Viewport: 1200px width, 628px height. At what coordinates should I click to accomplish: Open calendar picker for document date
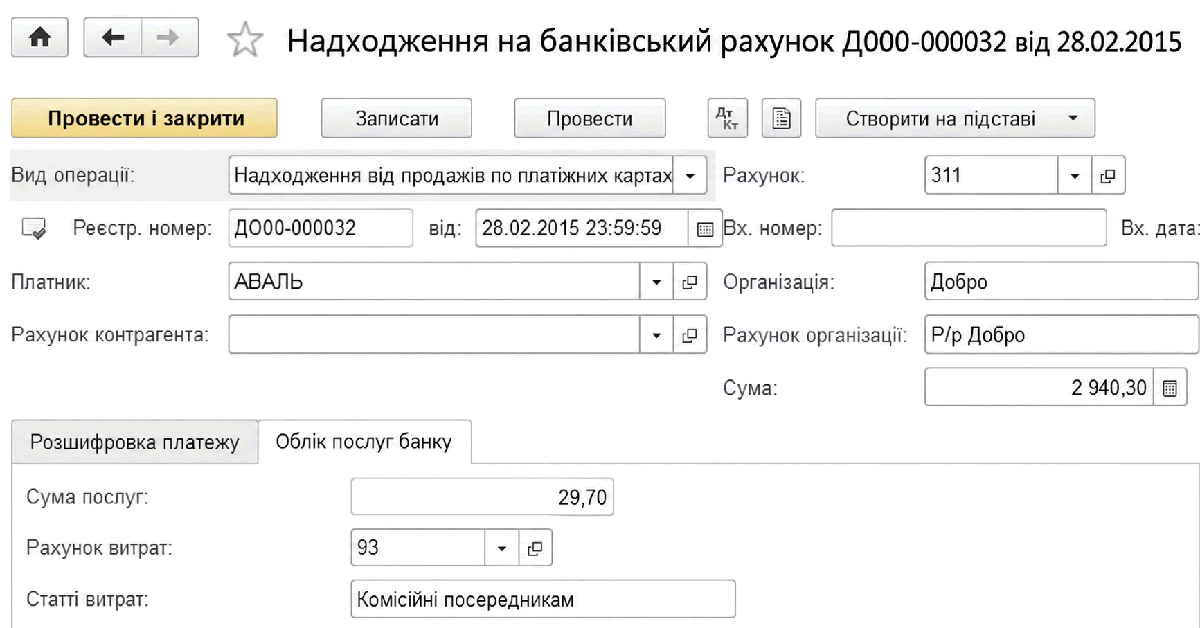pyautogui.click(x=704, y=228)
